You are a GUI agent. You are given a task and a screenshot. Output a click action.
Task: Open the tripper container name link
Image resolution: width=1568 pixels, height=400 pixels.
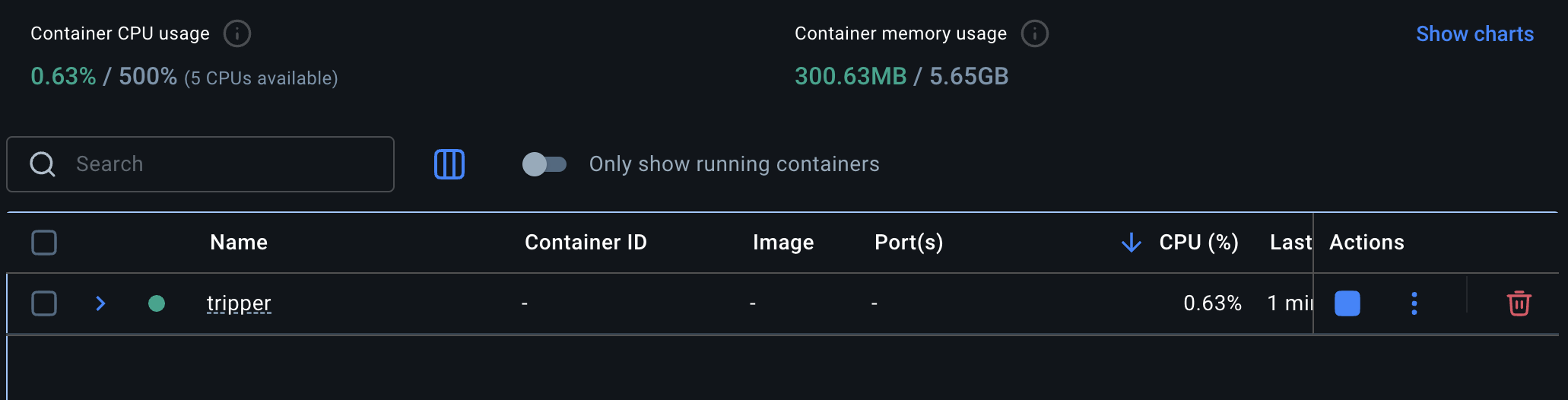[x=239, y=303]
